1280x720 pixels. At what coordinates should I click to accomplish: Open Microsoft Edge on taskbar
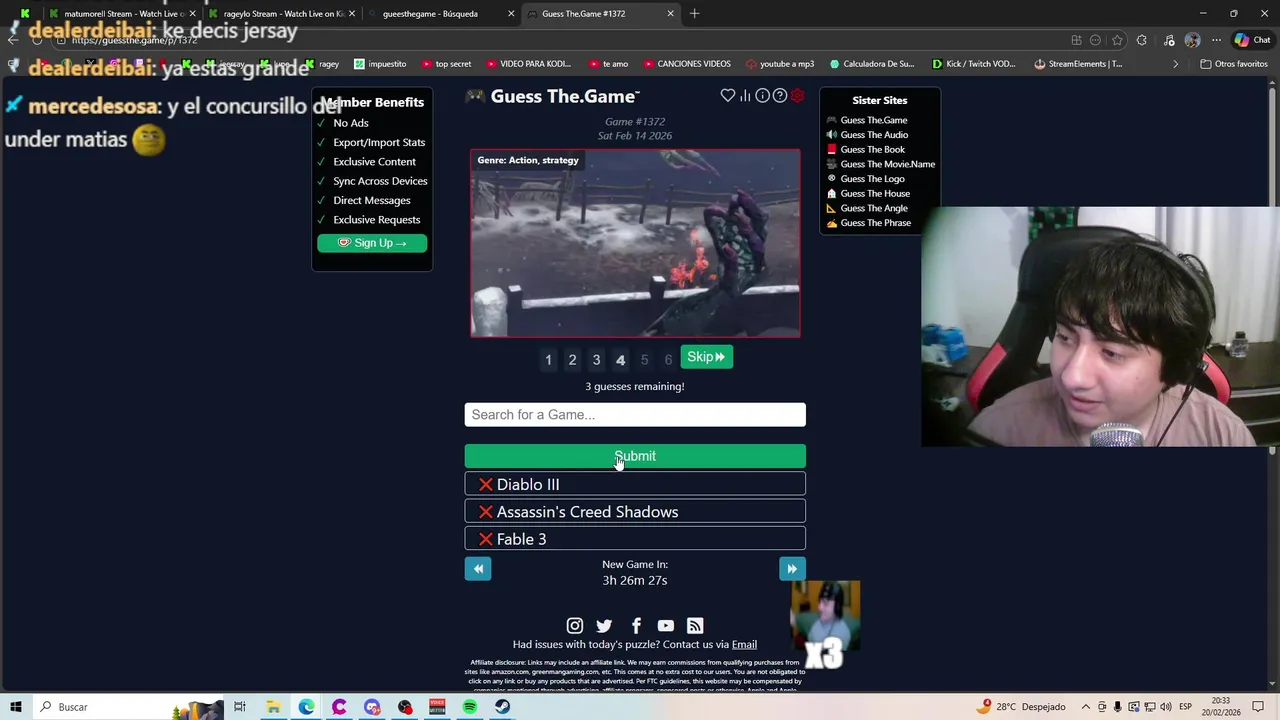pos(306,707)
